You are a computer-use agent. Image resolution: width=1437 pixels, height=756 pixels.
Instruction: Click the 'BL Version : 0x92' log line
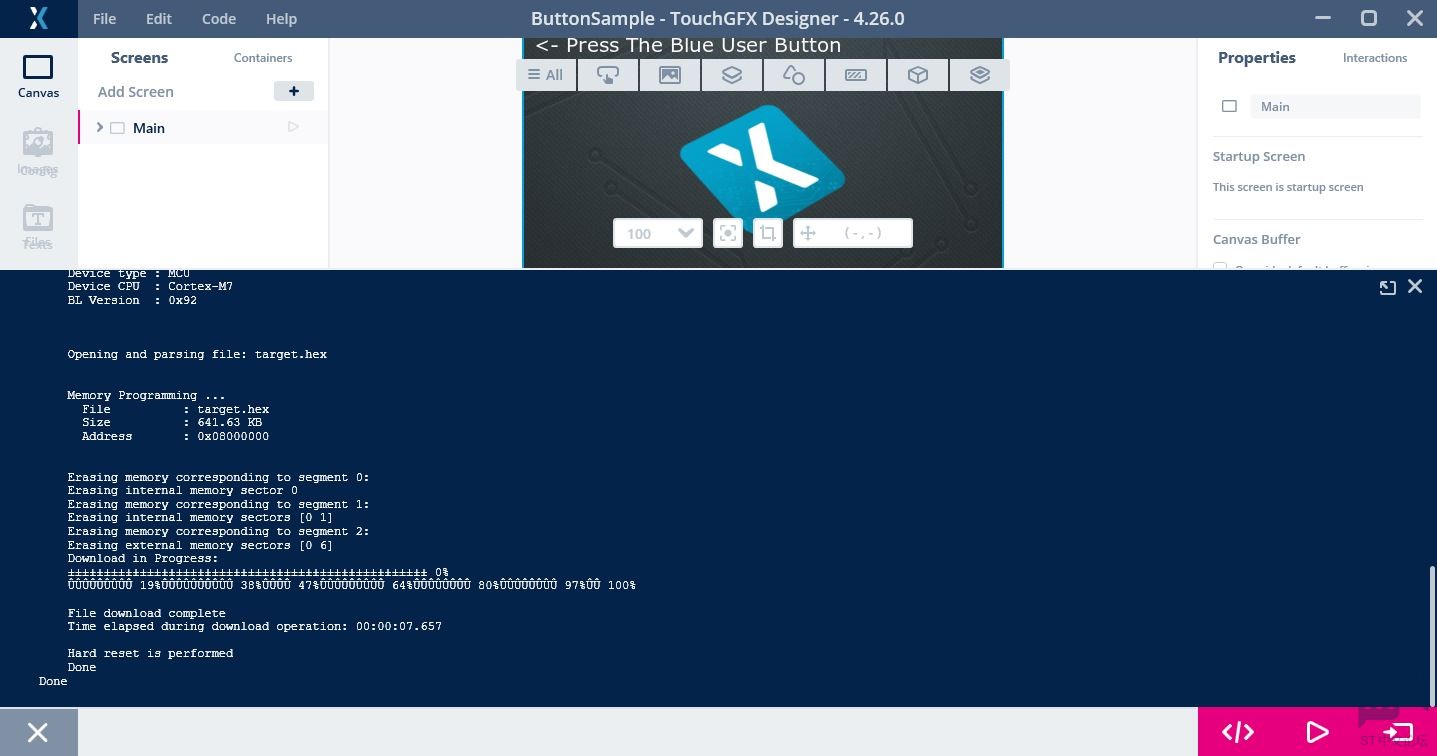(132, 300)
